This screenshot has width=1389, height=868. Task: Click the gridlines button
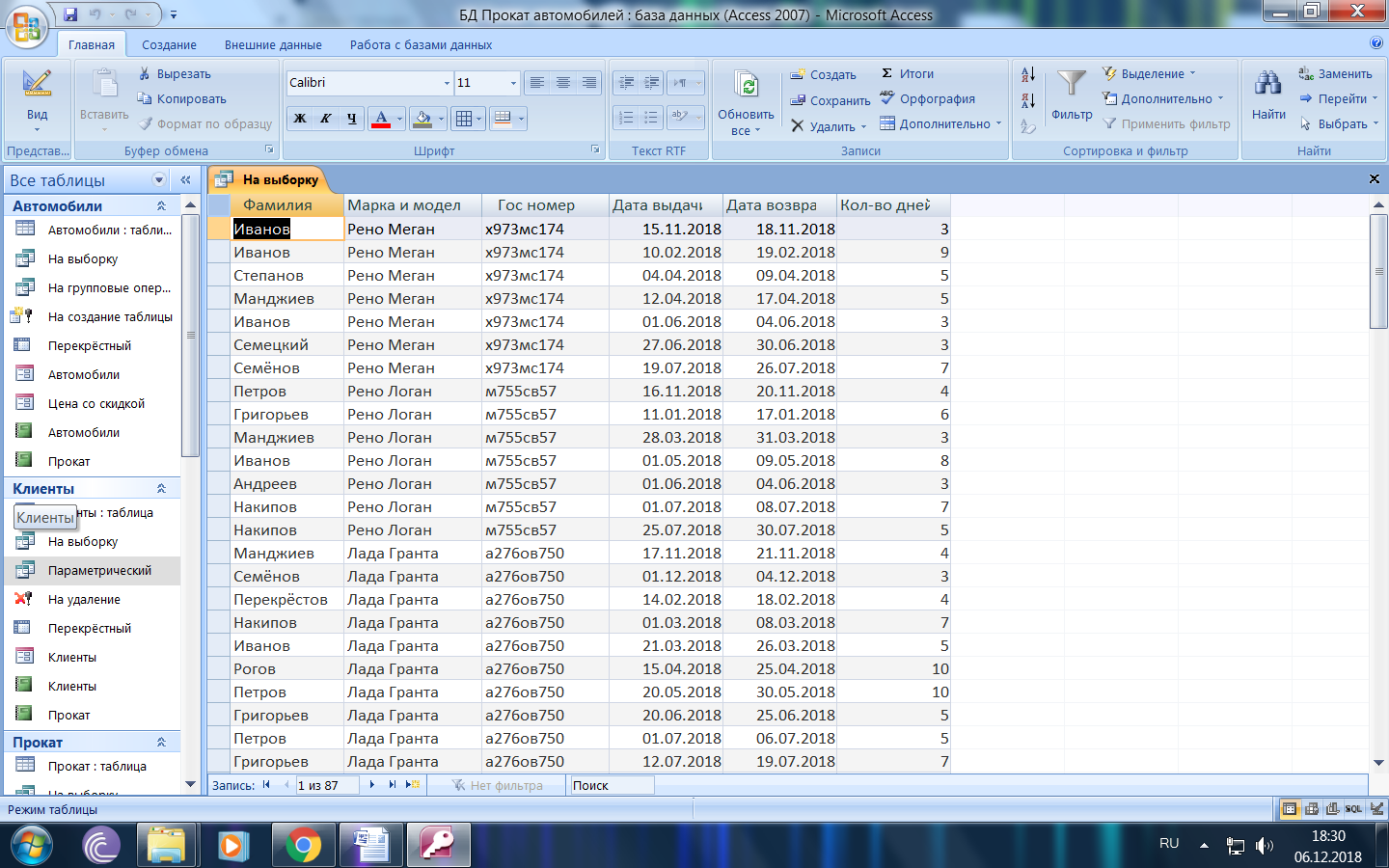click(464, 119)
